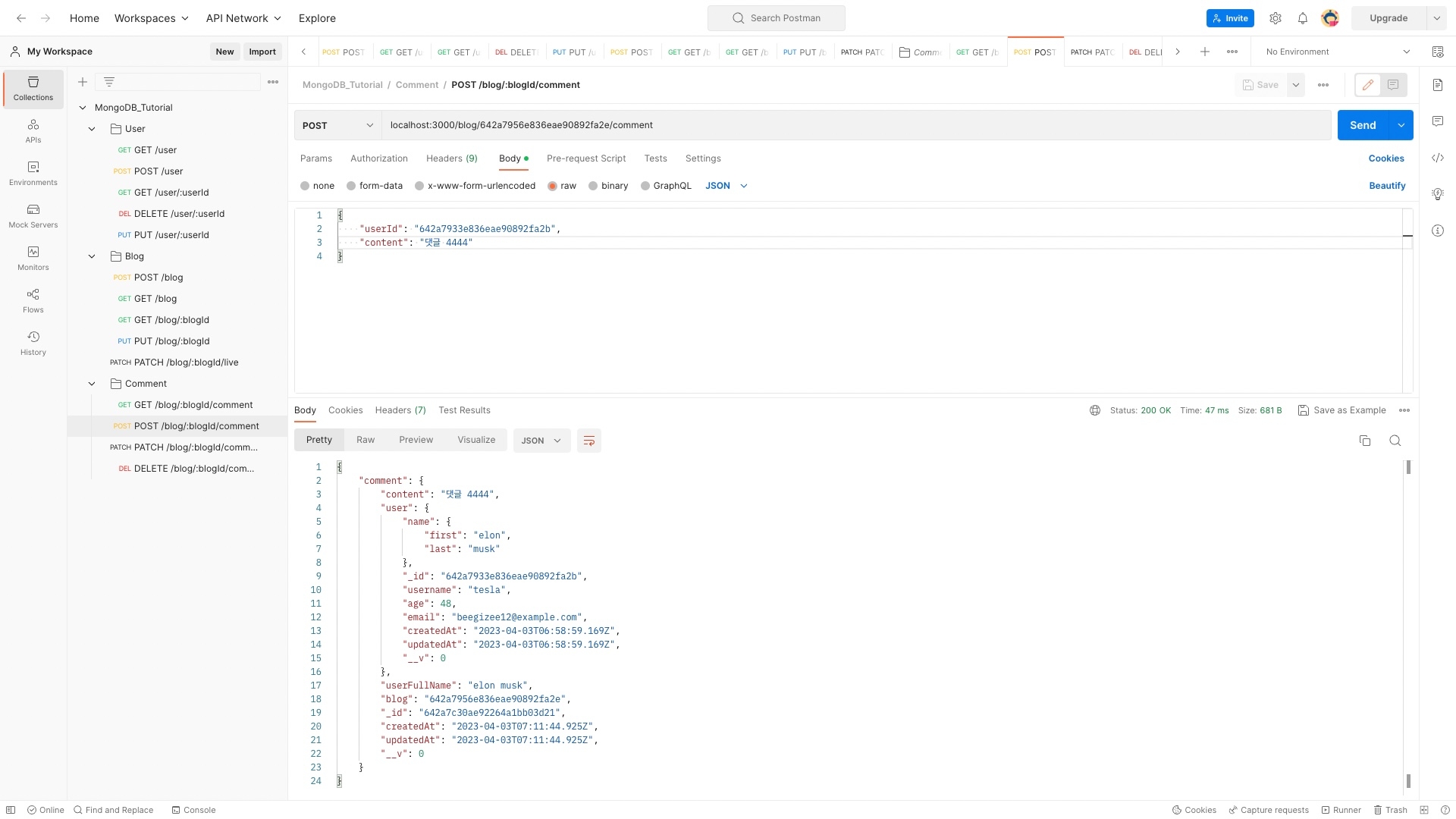The width and height of the screenshot is (1456, 819).
Task: Open the API Network menu
Action: 243,18
